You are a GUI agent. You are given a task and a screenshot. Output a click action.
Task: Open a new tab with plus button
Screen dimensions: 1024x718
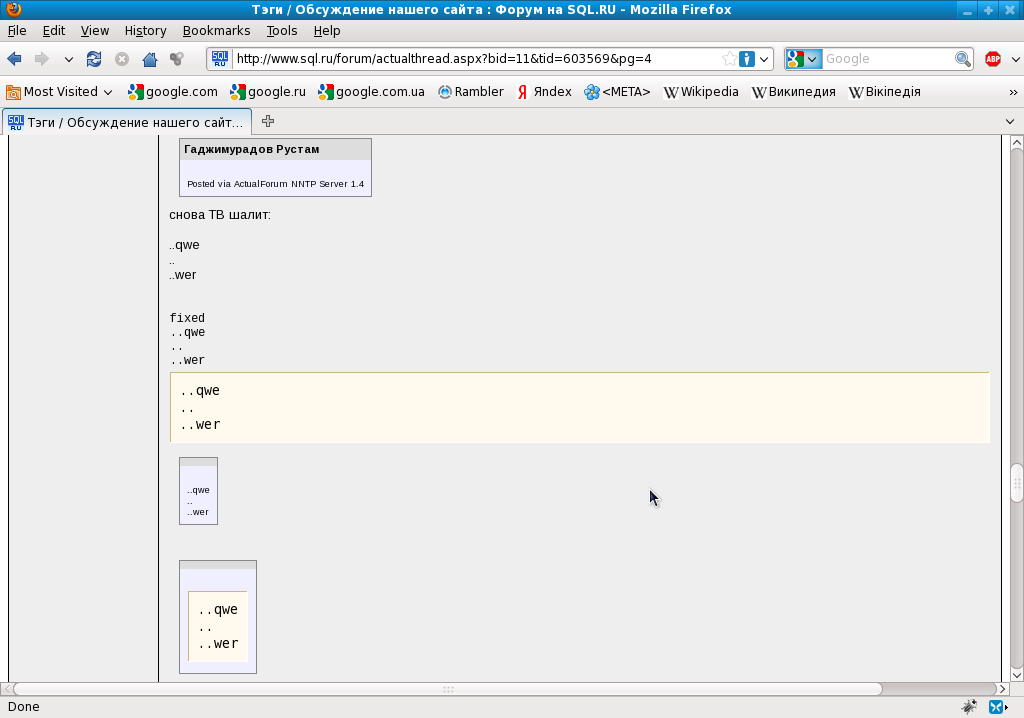268,122
